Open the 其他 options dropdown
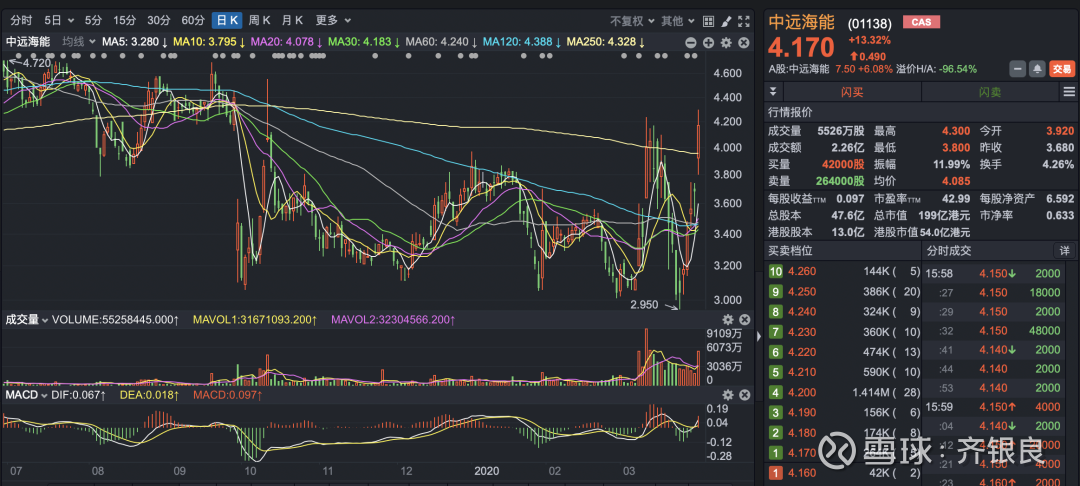1080x486 pixels. tap(678, 21)
